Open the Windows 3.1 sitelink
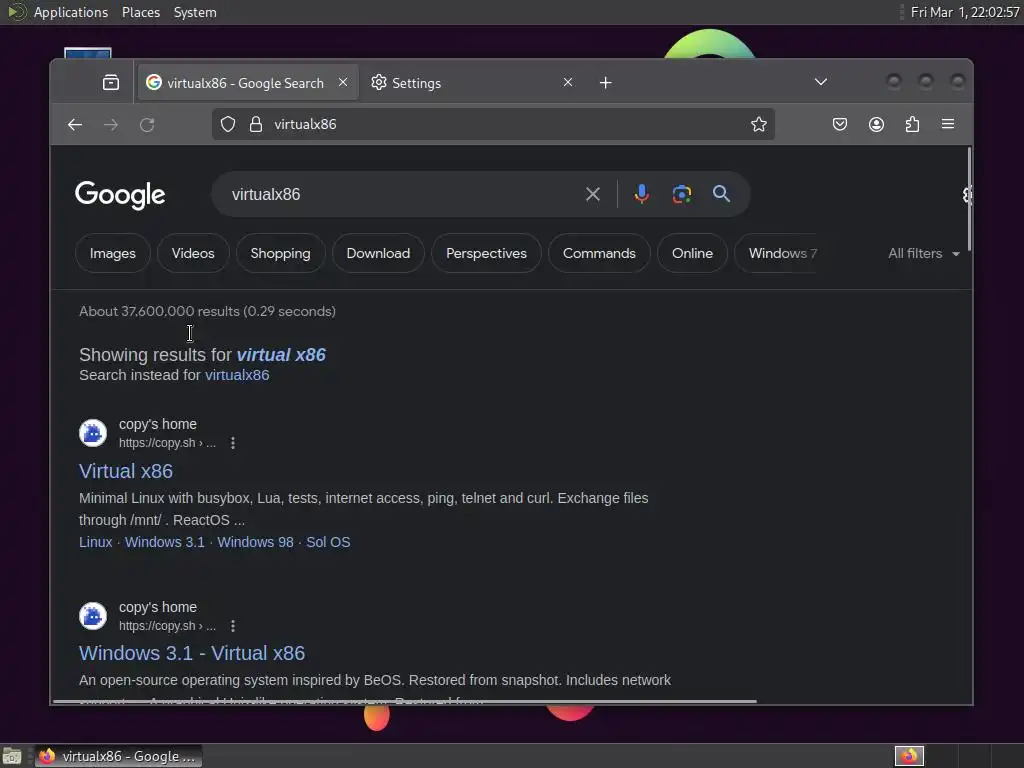Screen dimensions: 1024x768 click(x=165, y=542)
